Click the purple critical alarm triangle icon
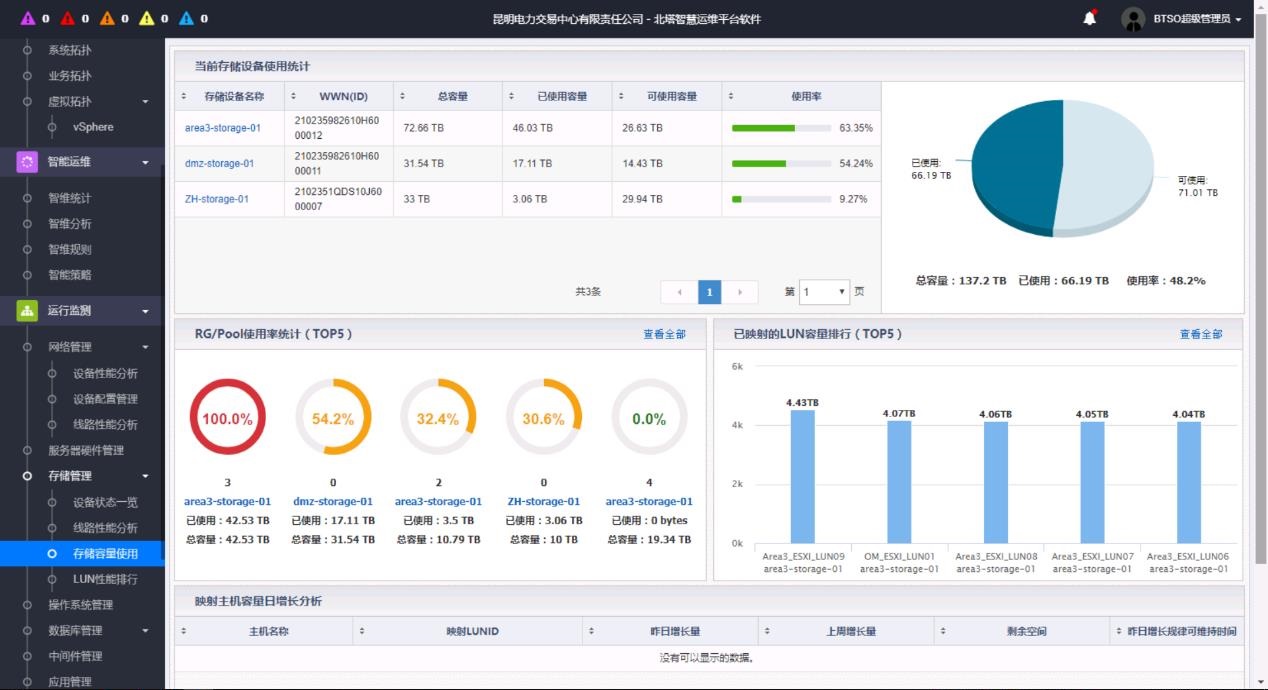 (x=28, y=18)
